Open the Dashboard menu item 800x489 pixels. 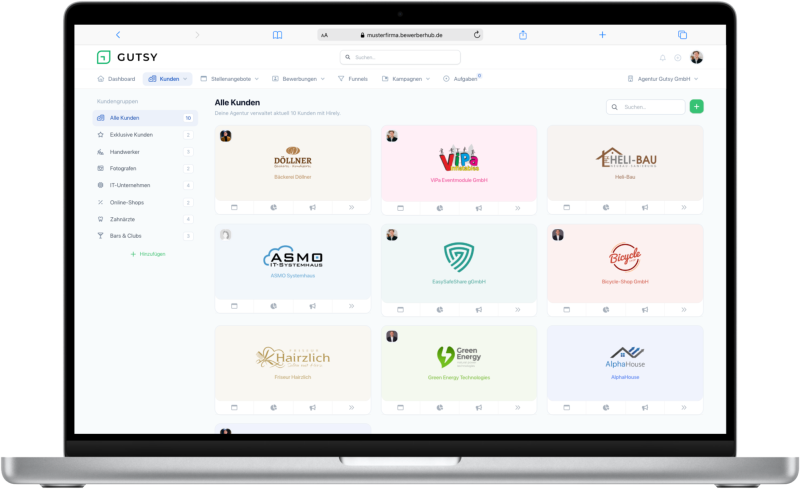click(x=116, y=79)
